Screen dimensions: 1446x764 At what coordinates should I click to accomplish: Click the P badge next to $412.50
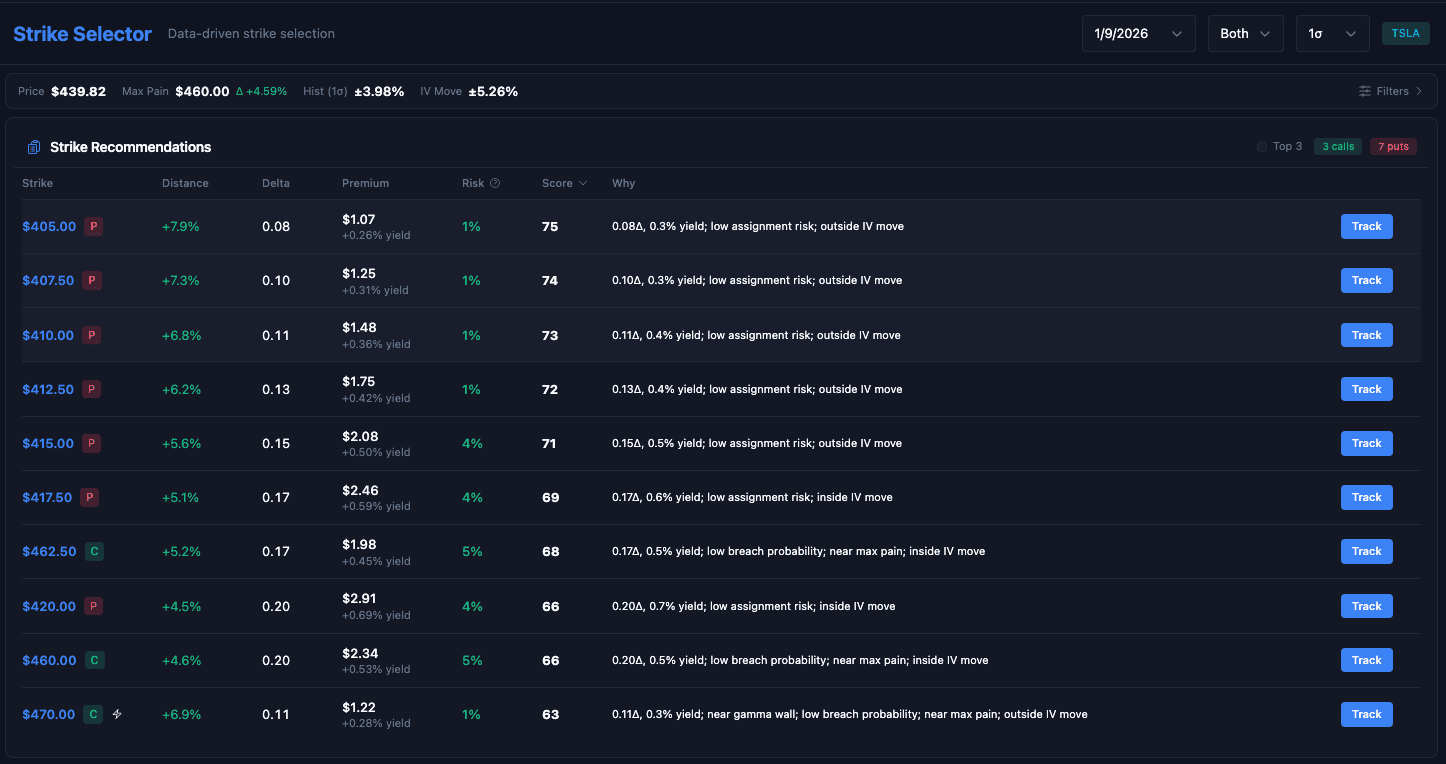pyautogui.click(x=92, y=389)
